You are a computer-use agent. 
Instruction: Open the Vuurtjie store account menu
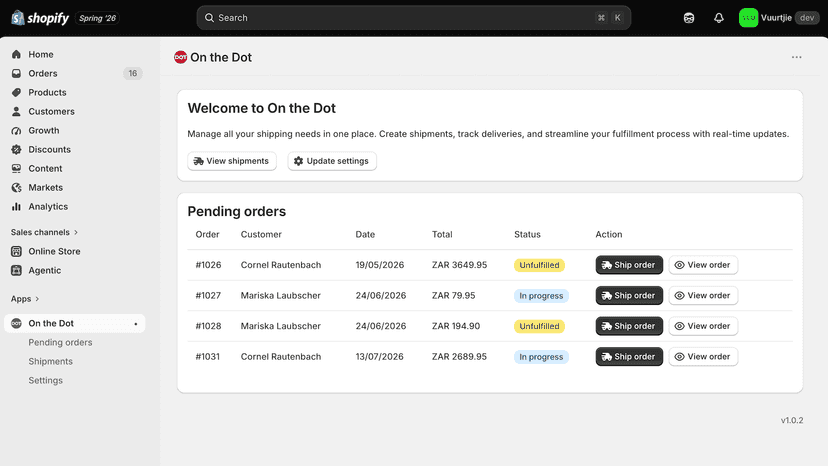pos(779,18)
